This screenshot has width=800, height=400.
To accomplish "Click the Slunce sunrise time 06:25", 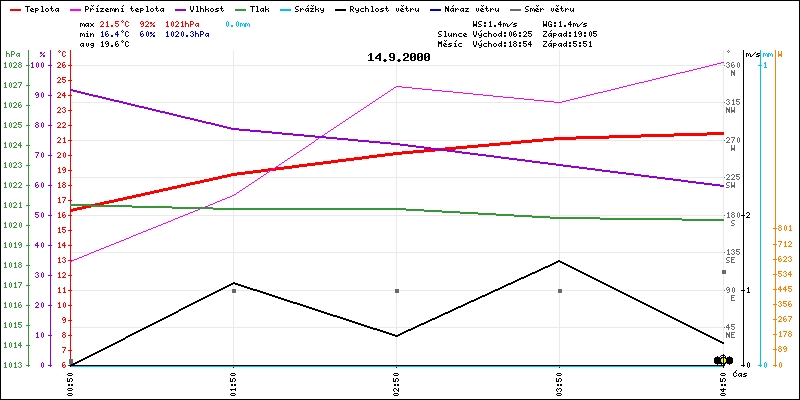I will click(524, 33).
